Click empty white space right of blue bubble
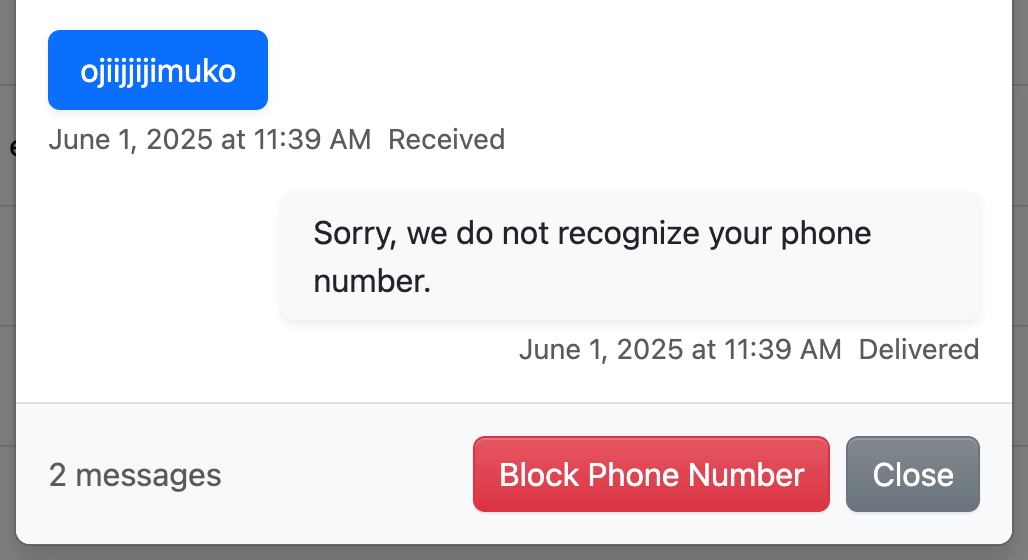This screenshot has width=1028, height=560. pyautogui.click(x=600, y=70)
